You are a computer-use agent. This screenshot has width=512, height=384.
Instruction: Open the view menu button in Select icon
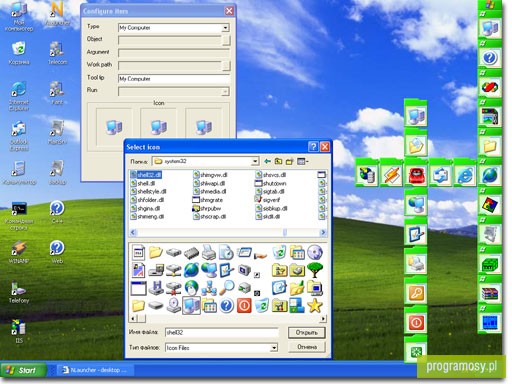point(302,161)
